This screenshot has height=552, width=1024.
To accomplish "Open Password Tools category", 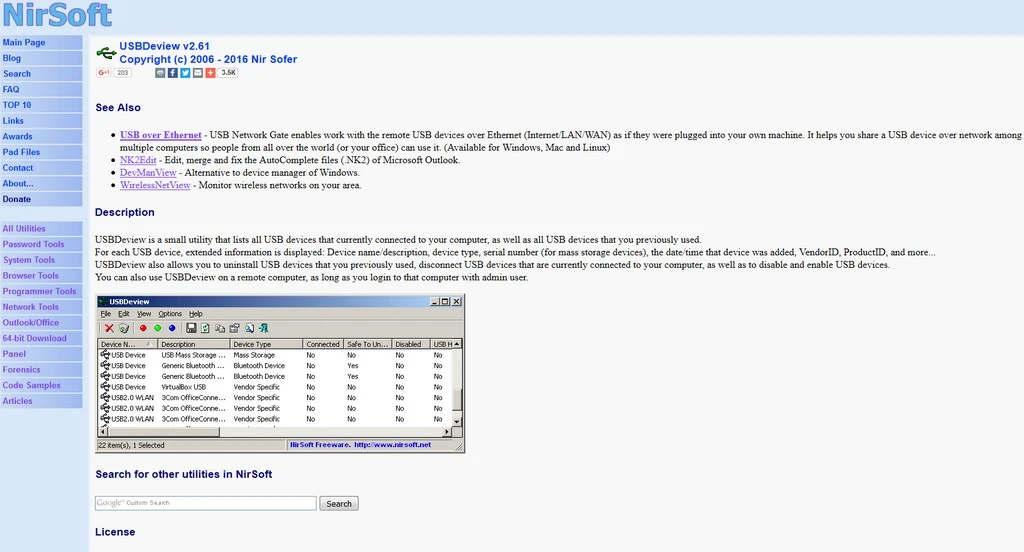I will [x=41, y=244].
